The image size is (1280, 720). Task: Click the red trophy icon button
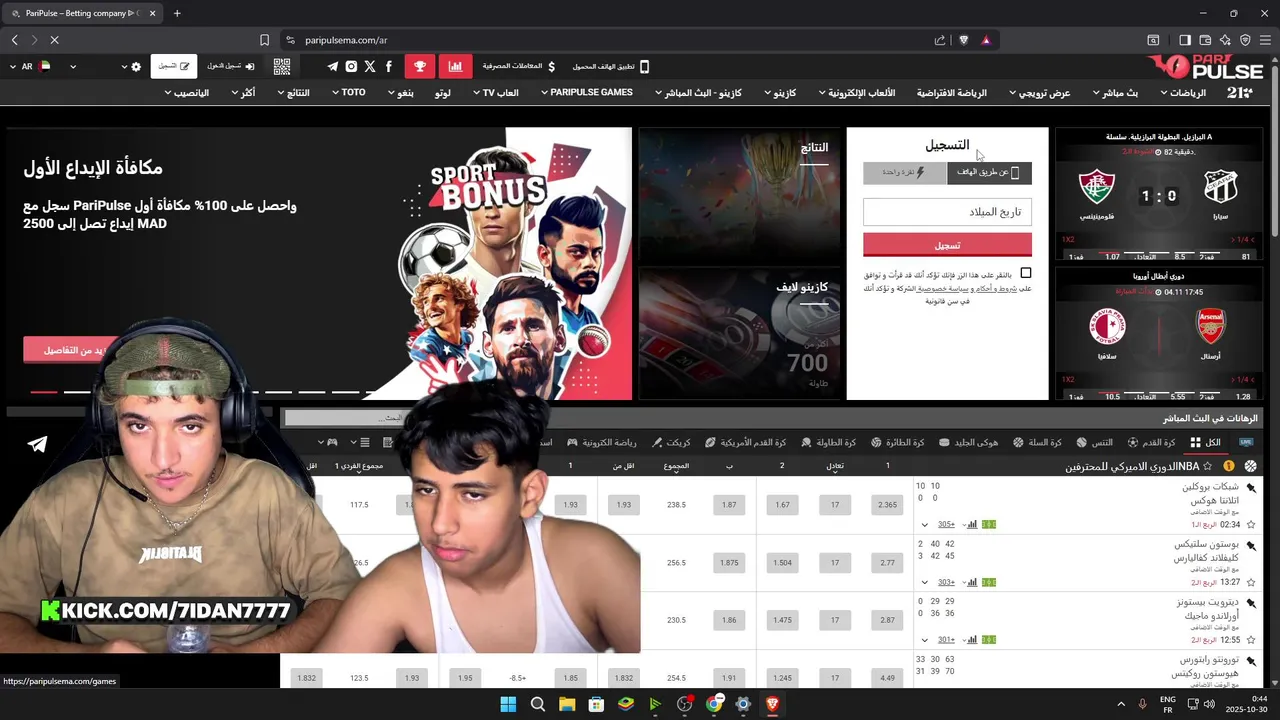(420, 67)
